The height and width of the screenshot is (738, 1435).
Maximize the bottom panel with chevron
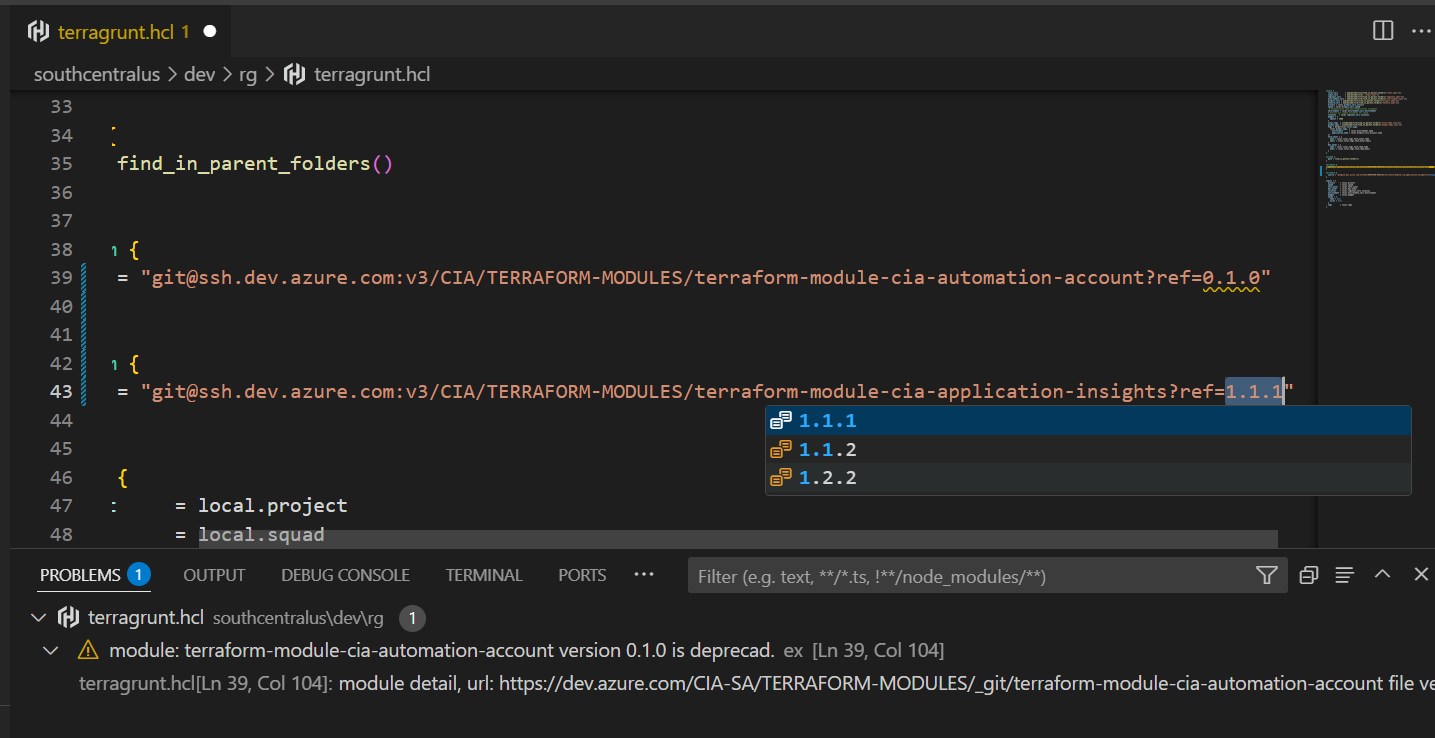1382,574
